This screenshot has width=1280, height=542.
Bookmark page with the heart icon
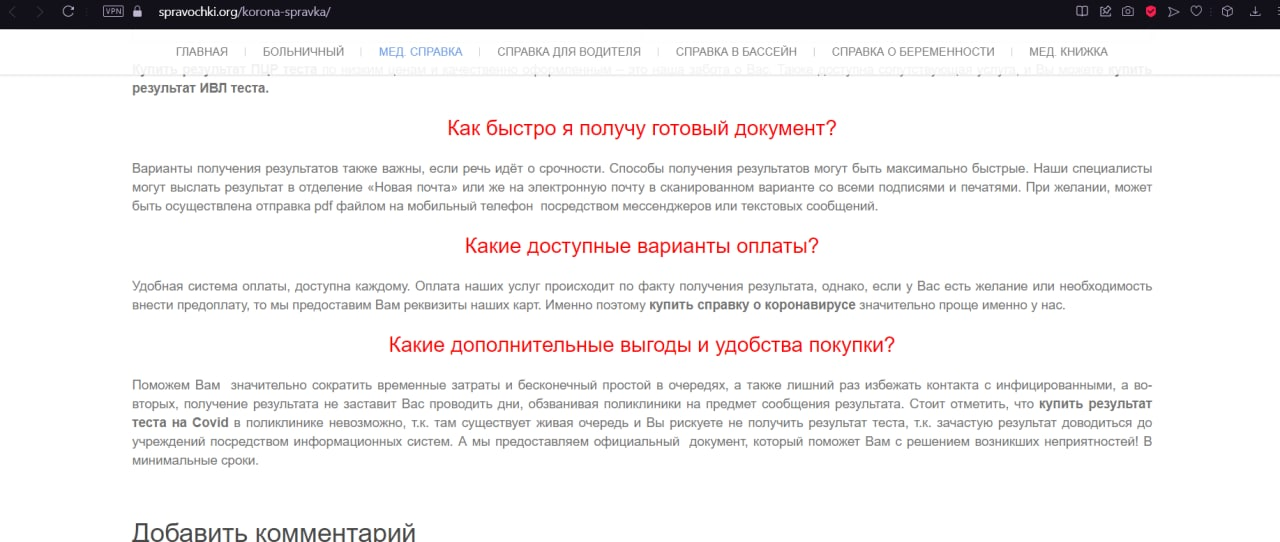pos(1196,12)
